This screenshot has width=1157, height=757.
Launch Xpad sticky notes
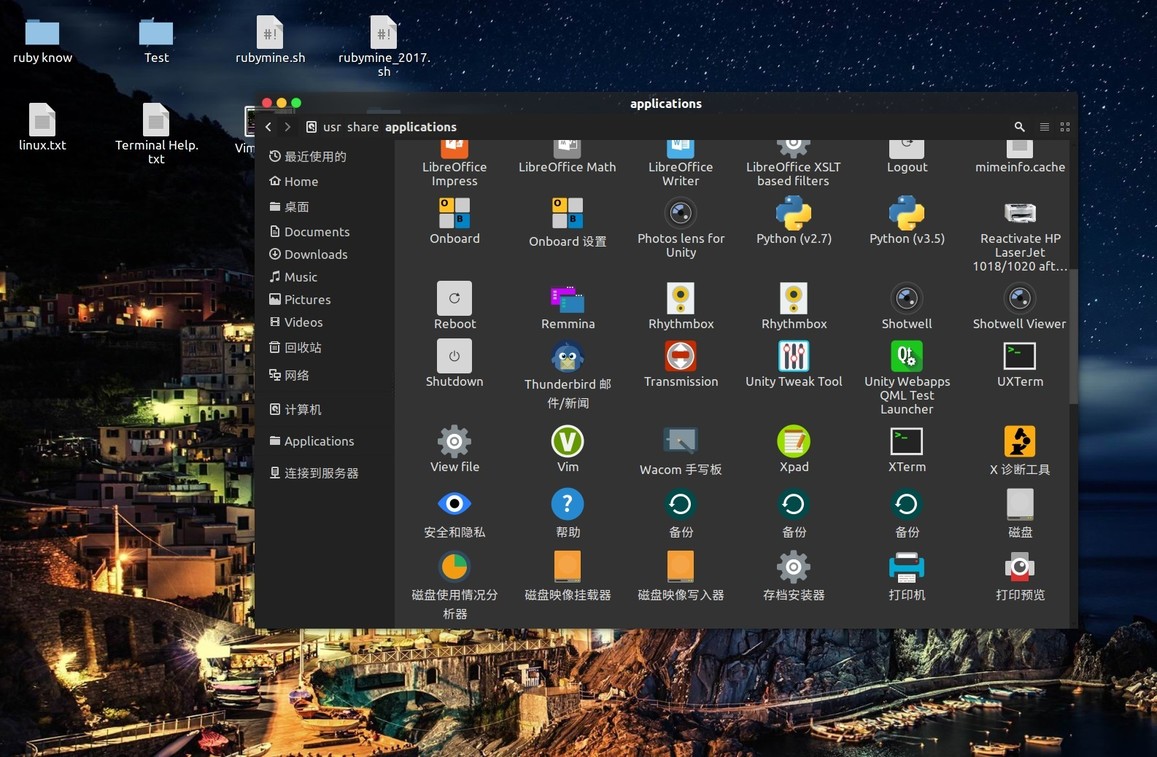tap(793, 441)
